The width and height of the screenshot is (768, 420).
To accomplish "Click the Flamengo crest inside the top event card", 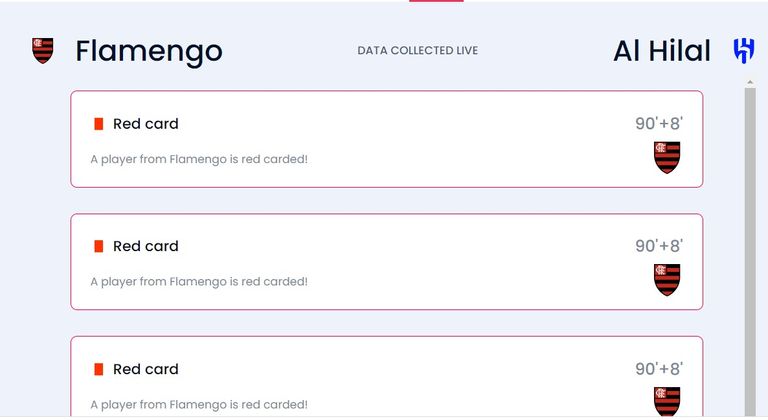I will click(x=667, y=157).
